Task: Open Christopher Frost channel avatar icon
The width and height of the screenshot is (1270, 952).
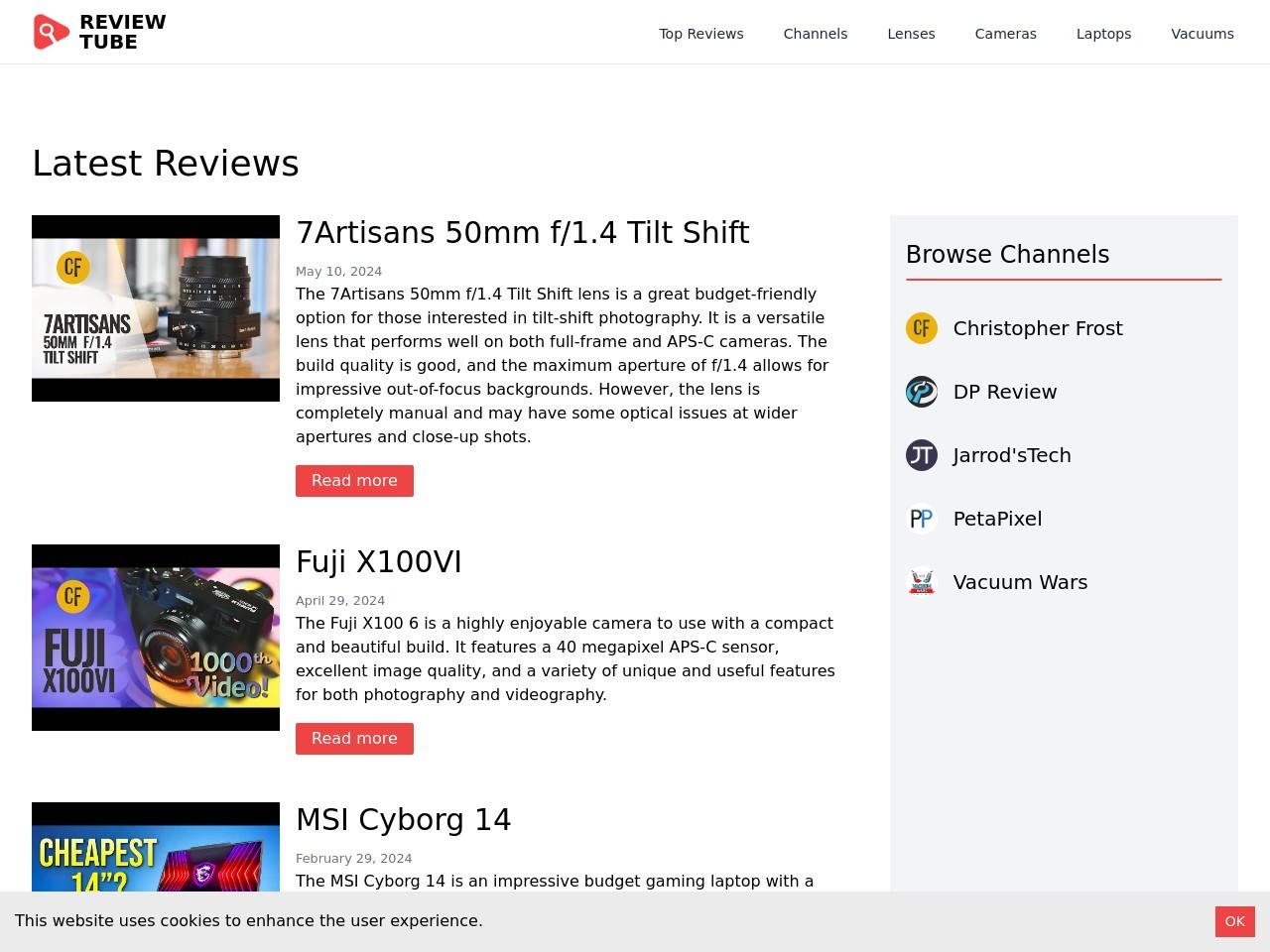Action: pyautogui.click(x=922, y=328)
